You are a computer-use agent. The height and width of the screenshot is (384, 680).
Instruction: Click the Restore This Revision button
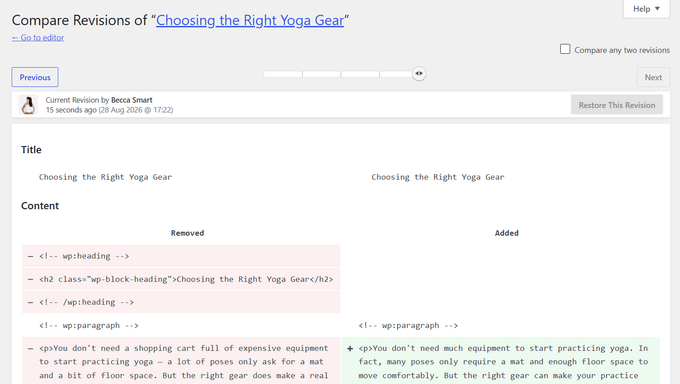(x=617, y=105)
